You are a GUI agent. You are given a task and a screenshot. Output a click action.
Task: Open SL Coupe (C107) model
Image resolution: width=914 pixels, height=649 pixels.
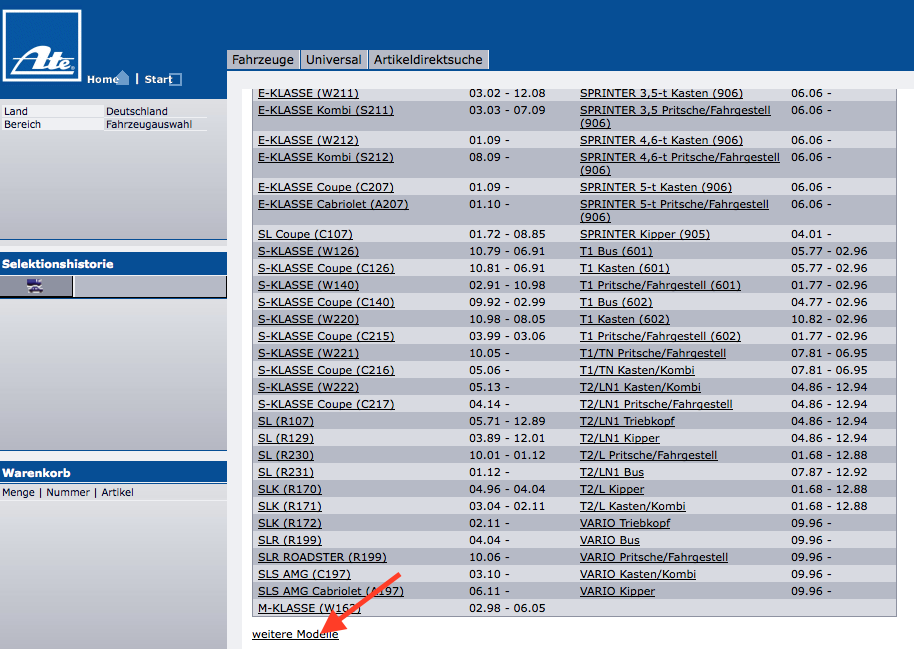[x=305, y=234]
